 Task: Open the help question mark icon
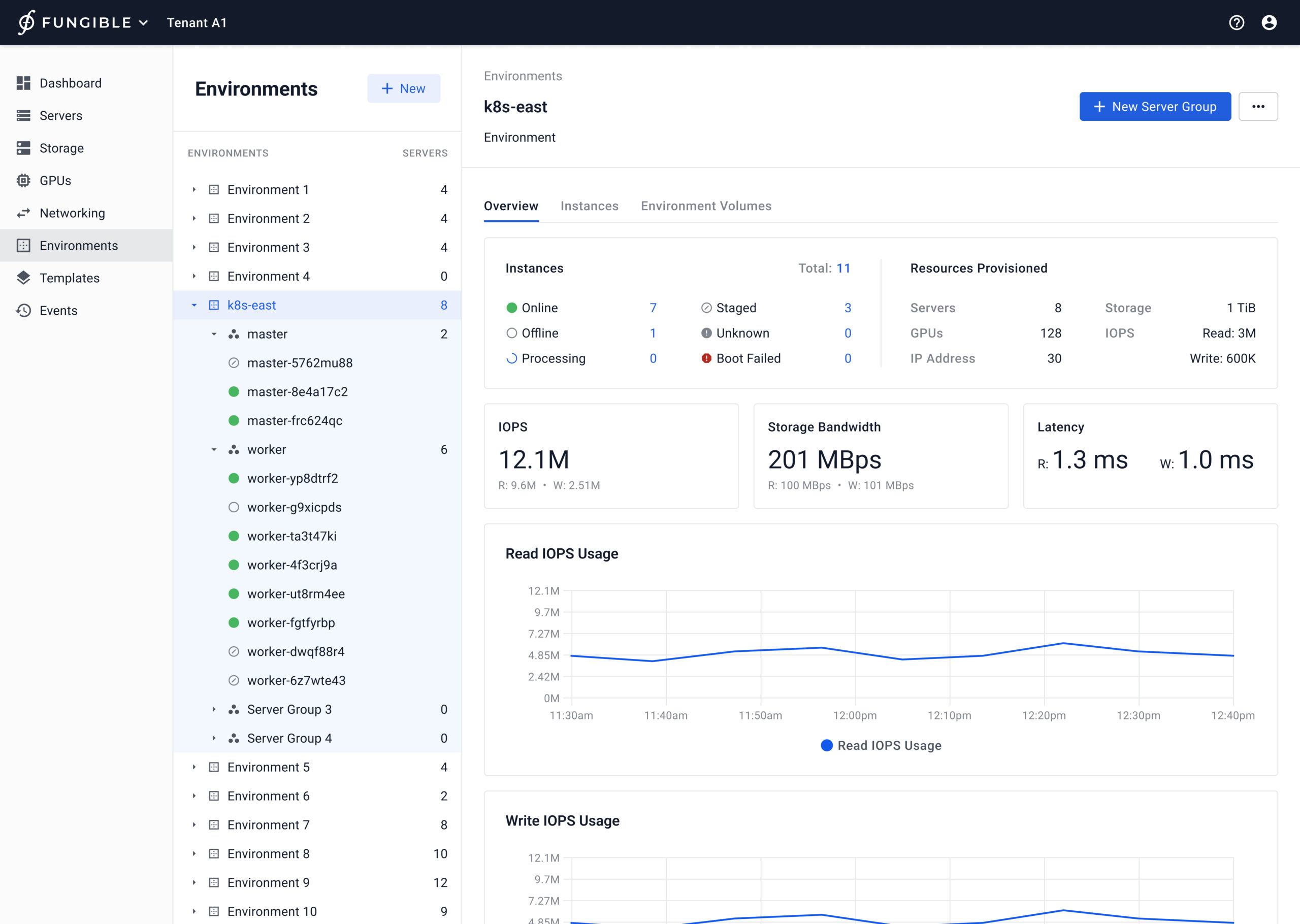tap(1237, 23)
